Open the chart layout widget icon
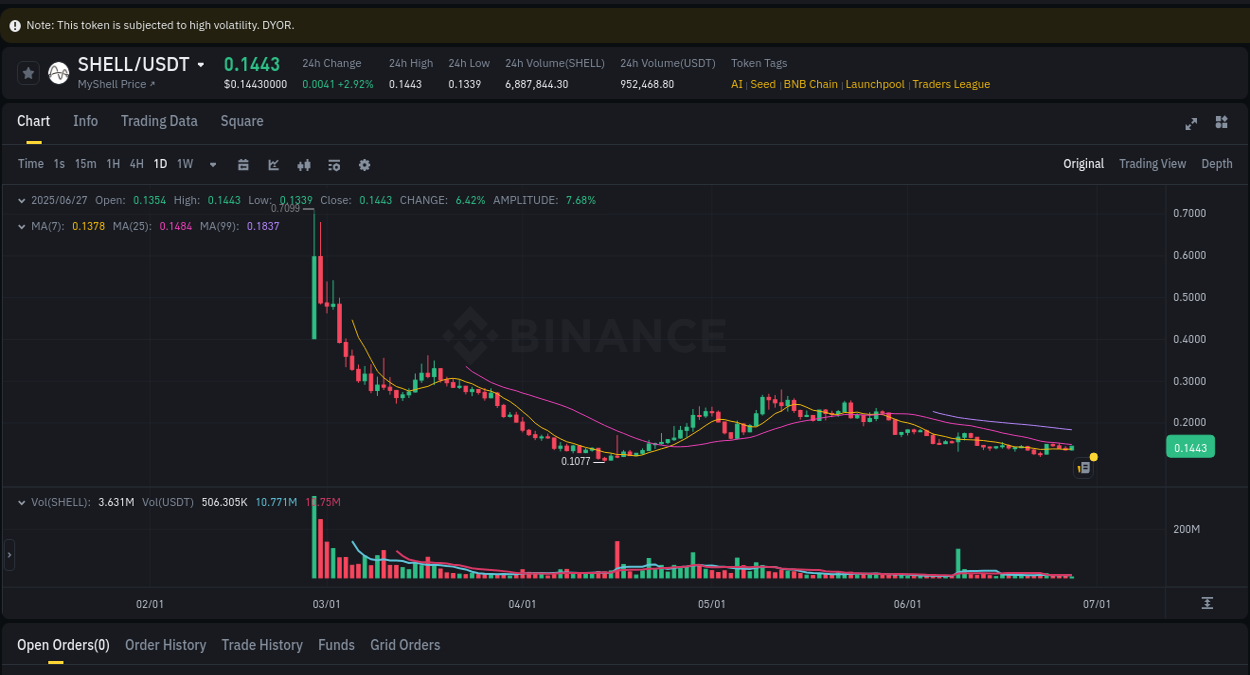 [x=1221, y=122]
